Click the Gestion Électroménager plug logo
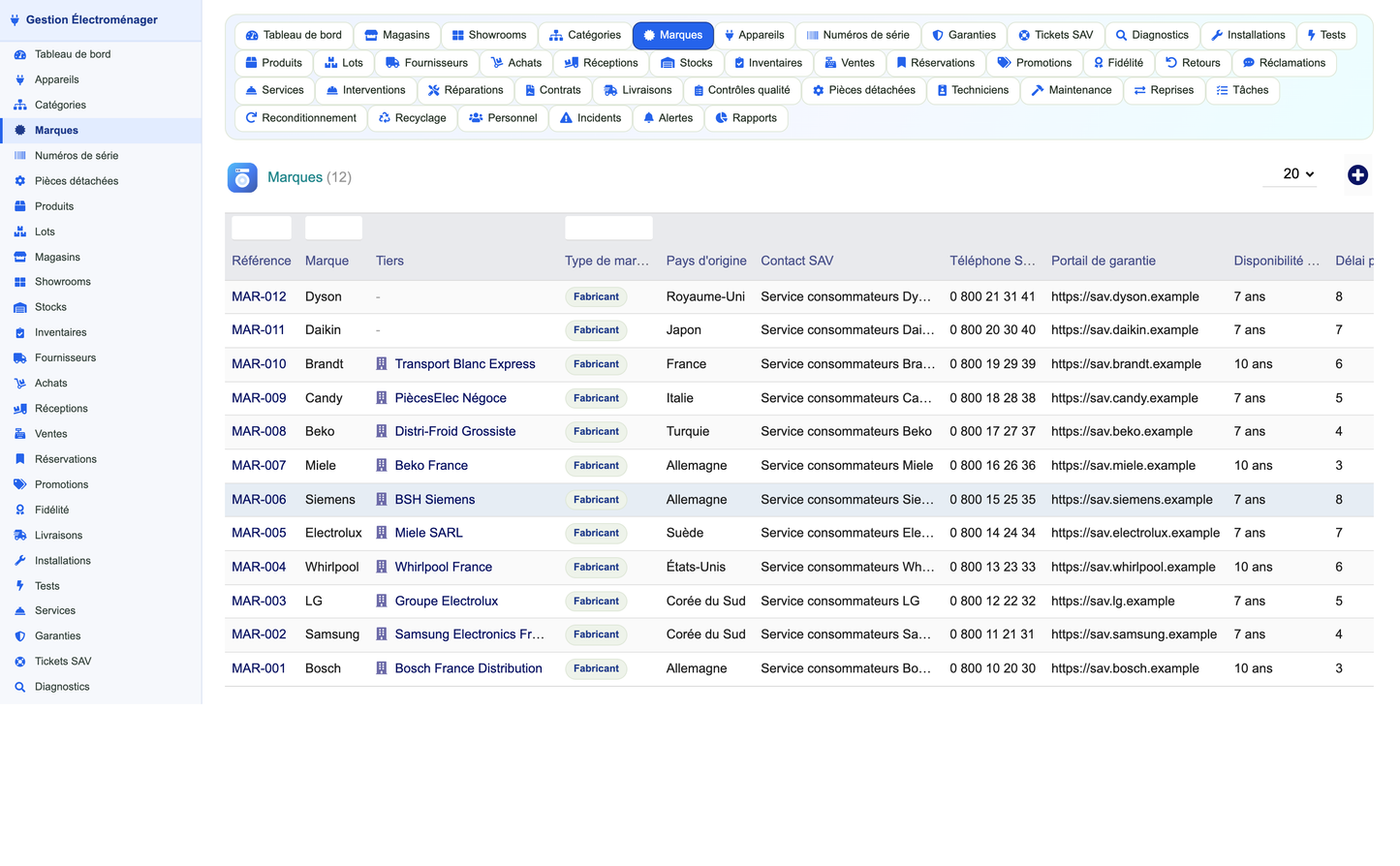Screen dimensions: 1400x866 coord(15,19)
